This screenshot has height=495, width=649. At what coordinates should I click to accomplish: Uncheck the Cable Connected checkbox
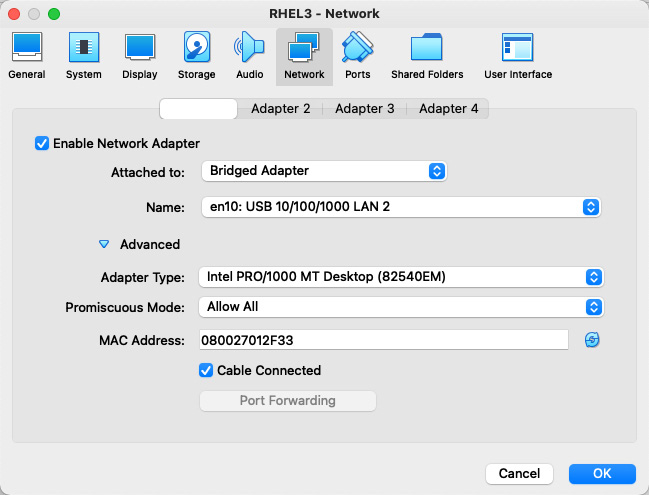coord(206,370)
